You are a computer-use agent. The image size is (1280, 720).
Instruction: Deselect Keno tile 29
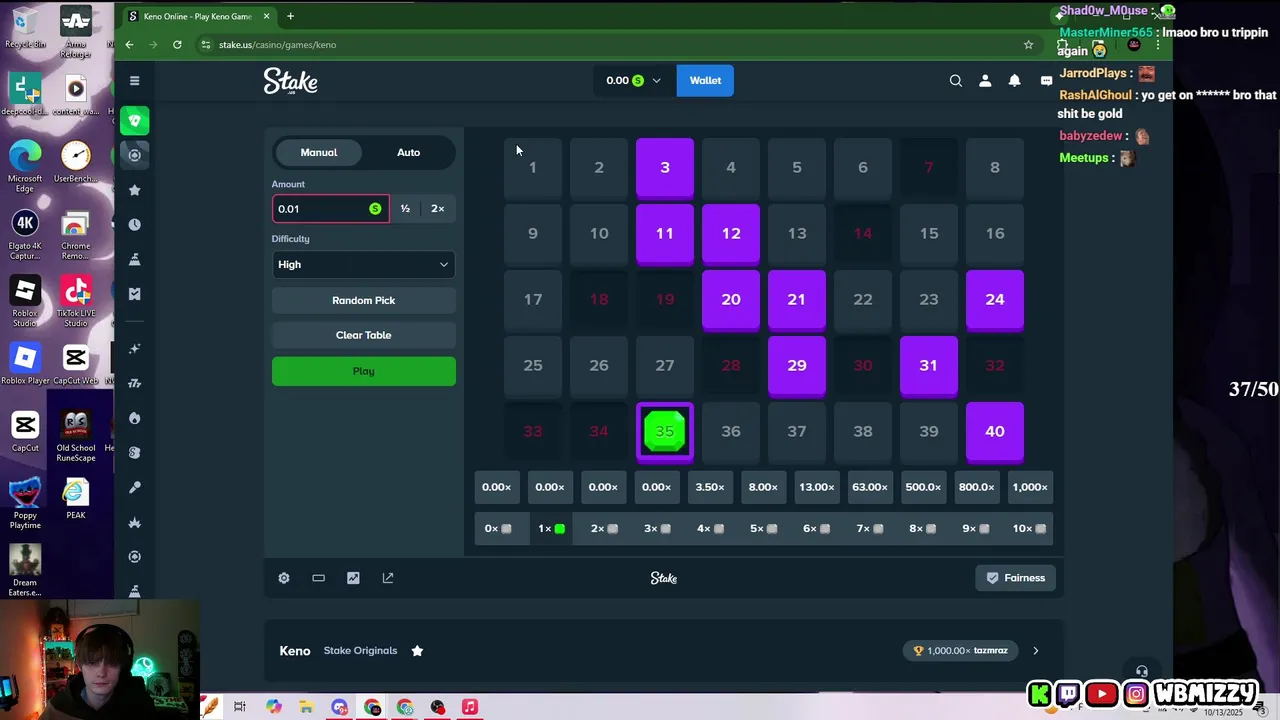click(x=797, y=365)
